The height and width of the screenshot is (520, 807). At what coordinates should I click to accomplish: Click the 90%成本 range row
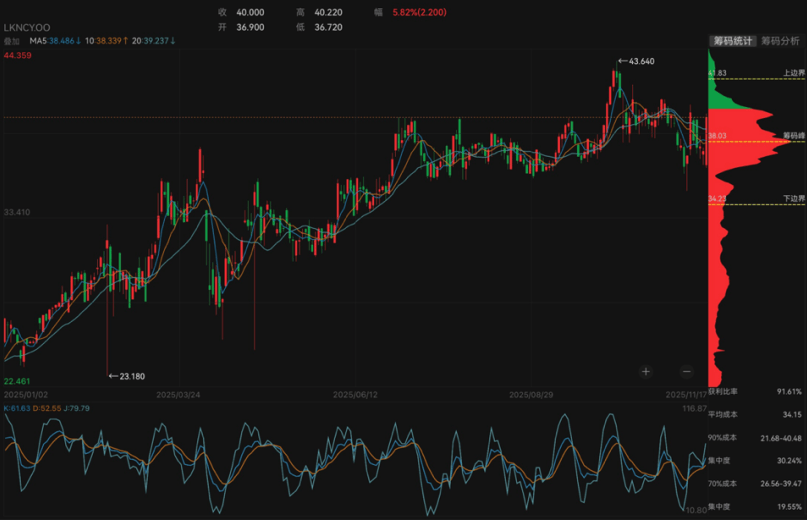(755, 437)
